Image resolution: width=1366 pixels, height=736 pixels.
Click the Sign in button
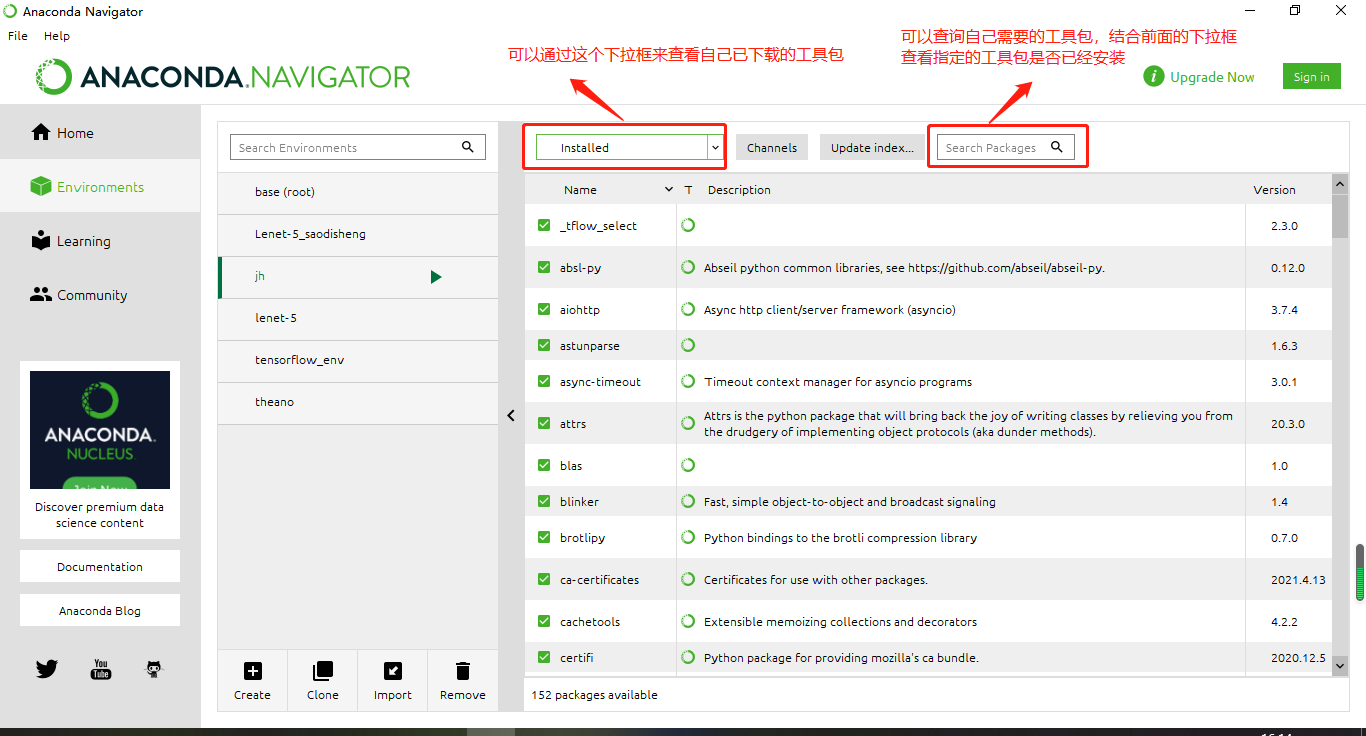pyautogui.click(x=1311, y=76)
